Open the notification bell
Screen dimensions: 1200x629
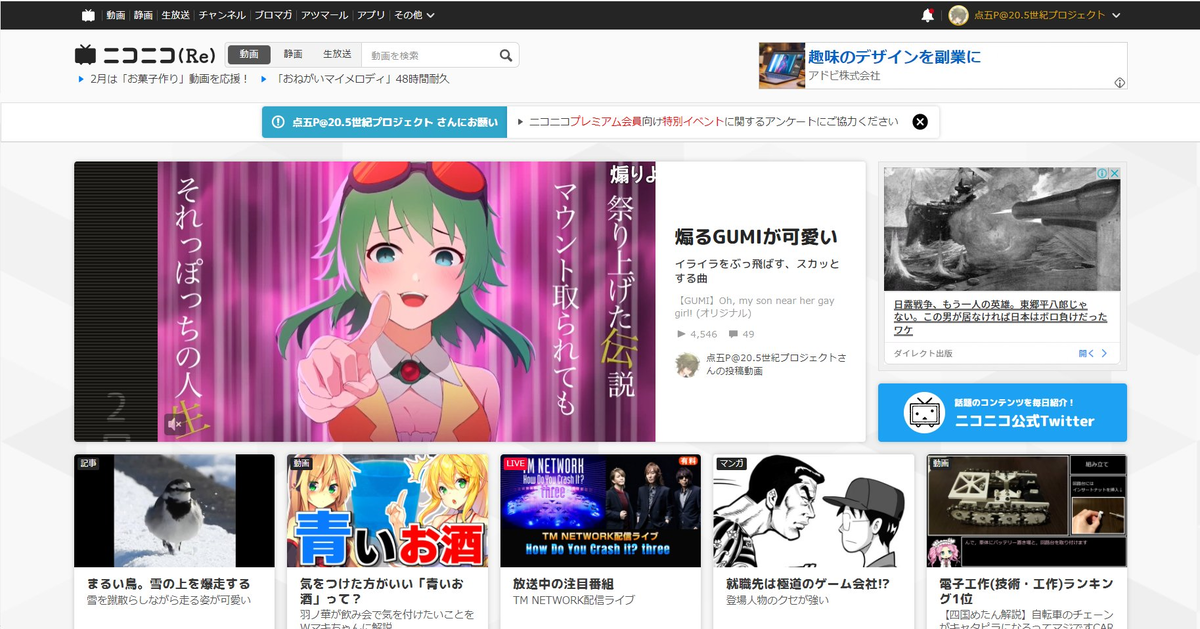coord(927,15)
